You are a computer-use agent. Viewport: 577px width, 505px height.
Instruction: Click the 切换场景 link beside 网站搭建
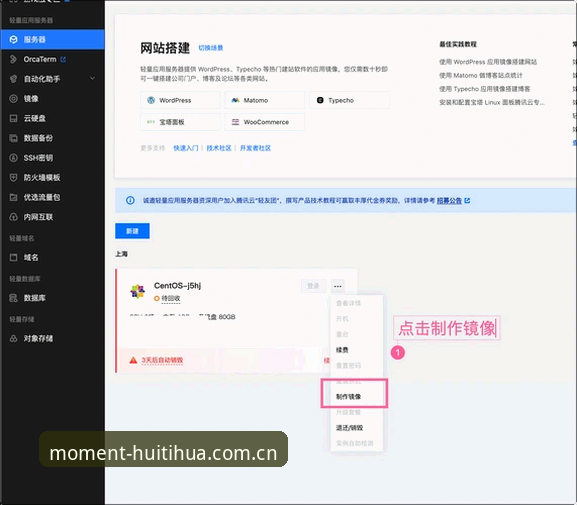pos(211,48)
